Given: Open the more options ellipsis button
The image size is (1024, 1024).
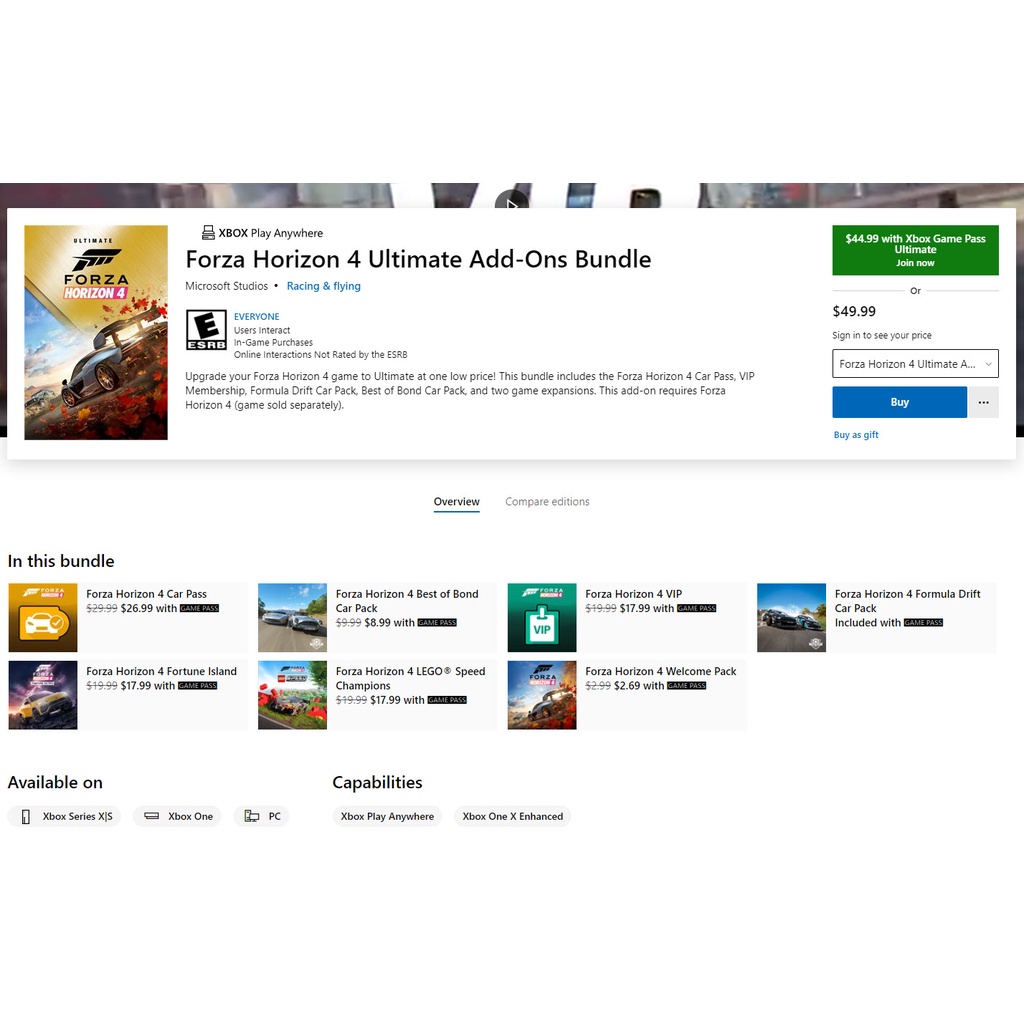Looking at the screenshot, I should coord(984,402).
